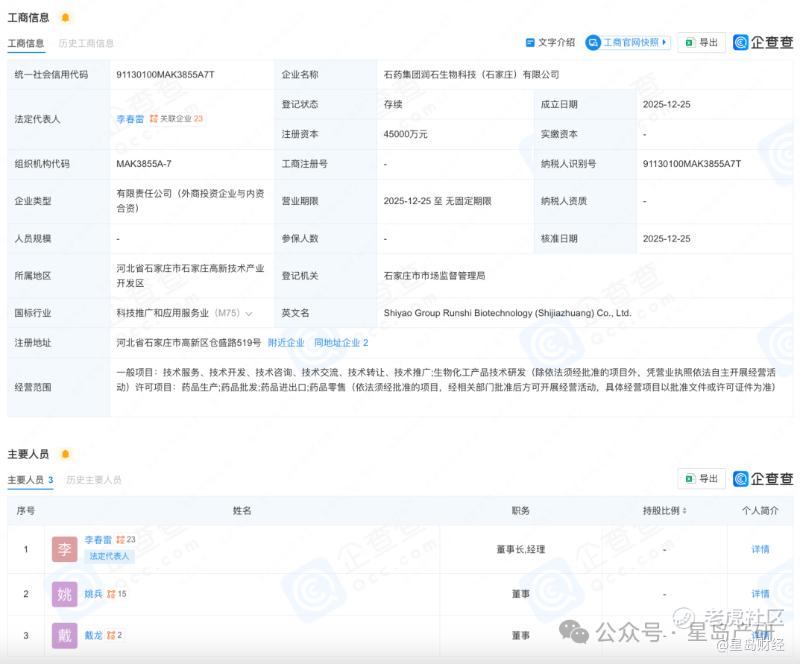Click the 法定代表人 tag under 李春雷
This screenshot has width=800, height=664.
pos(109,556)
